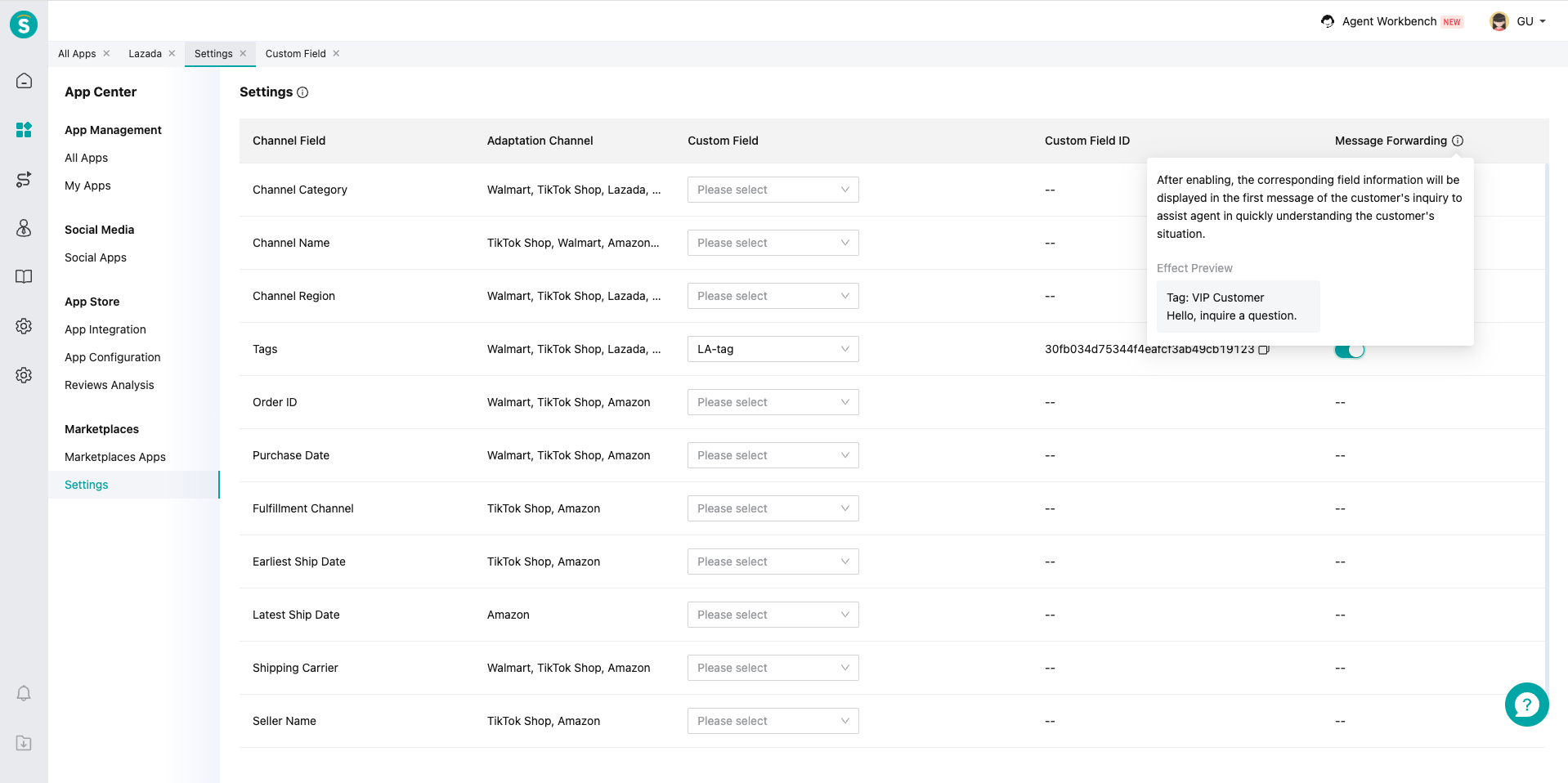Open Order ID custom field dropdown
The height and width of the screenshot is (783, 1568).
click(773, 402)
